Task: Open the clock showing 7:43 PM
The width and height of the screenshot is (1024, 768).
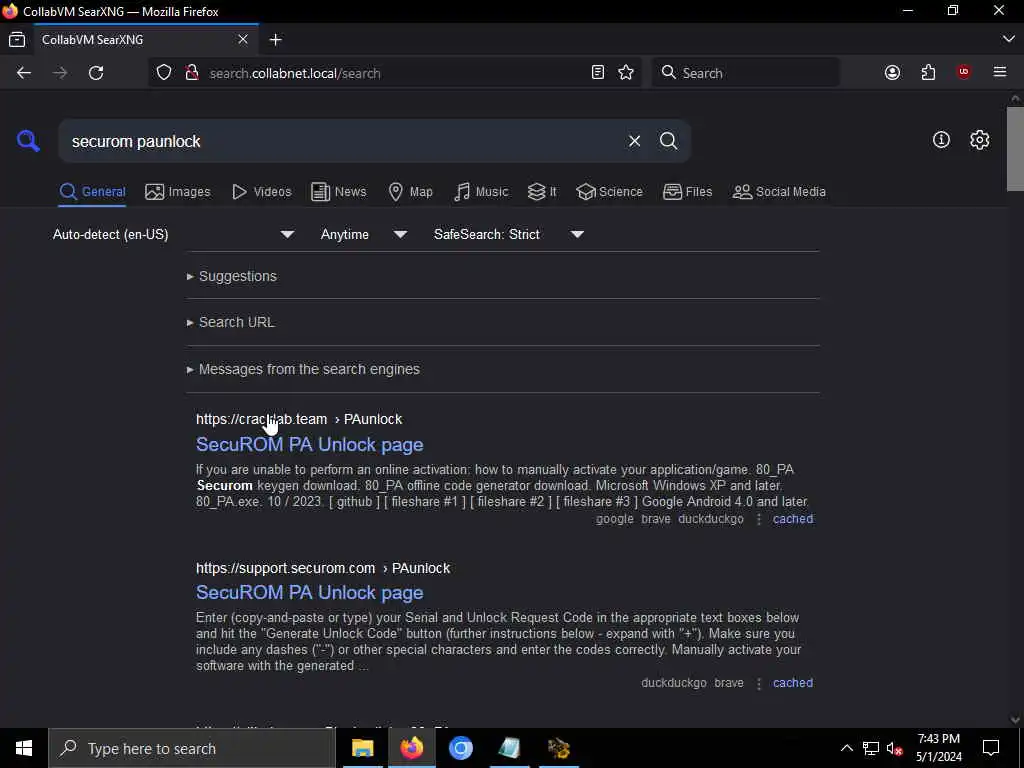Action: [938, 748]
